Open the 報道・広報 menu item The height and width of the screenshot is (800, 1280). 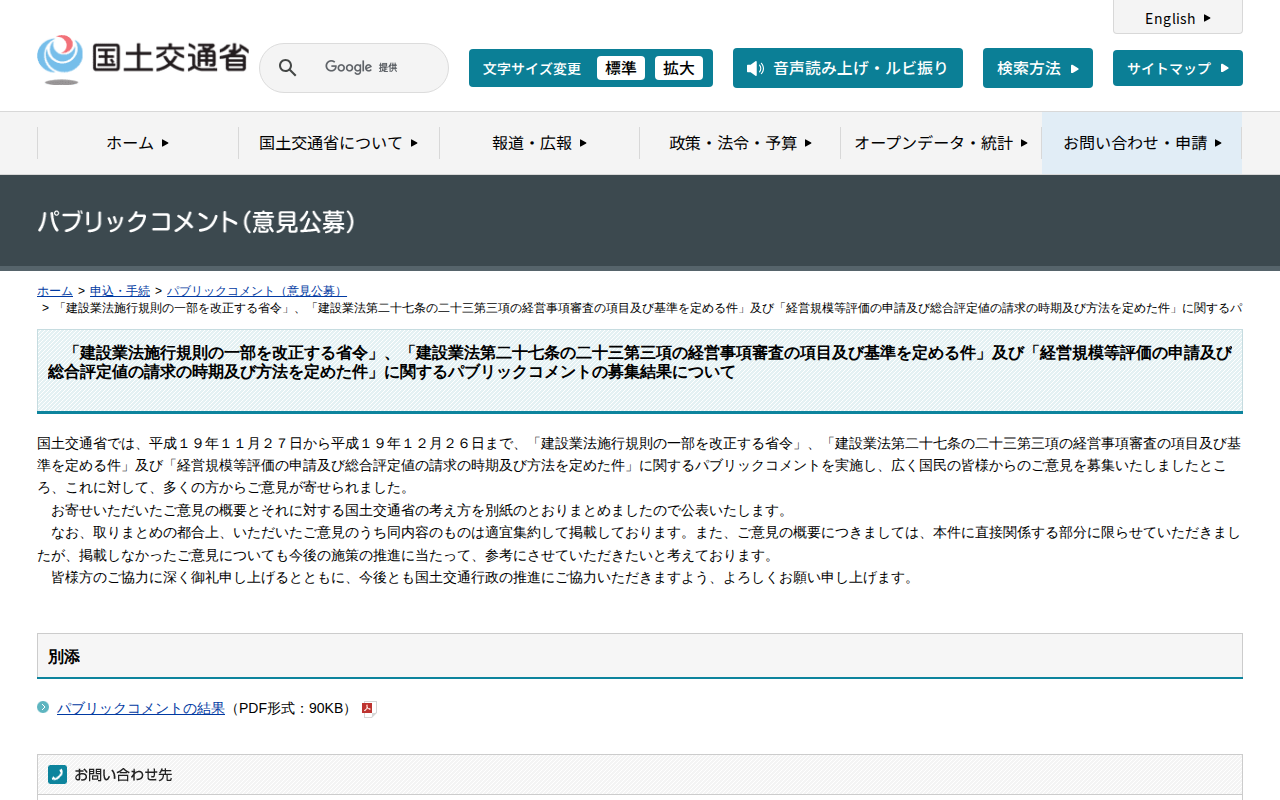(539, 143)
